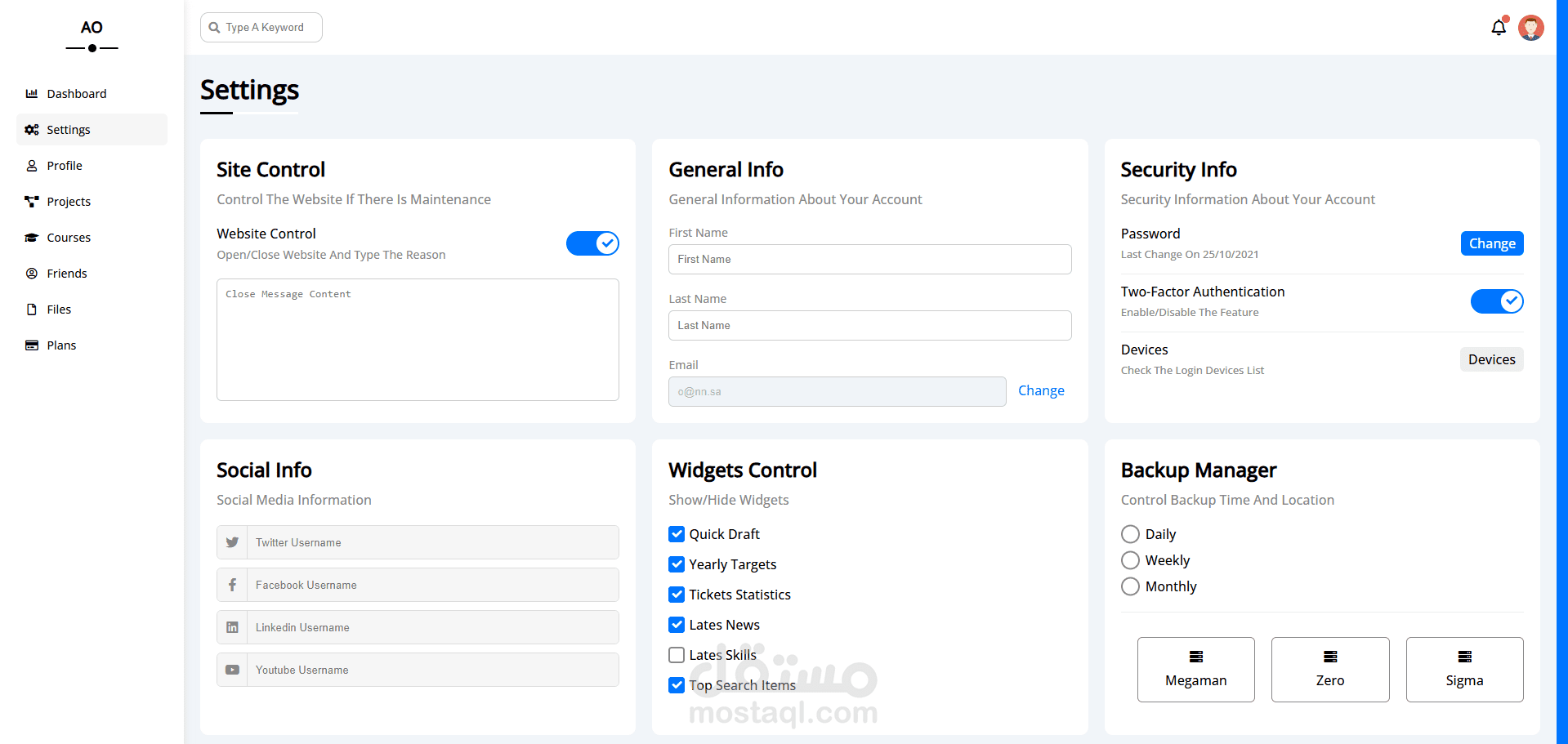Viewport: 1568px width, 744px height.
Task: Click the Twitter icon in Social Info
Action: 232,542
